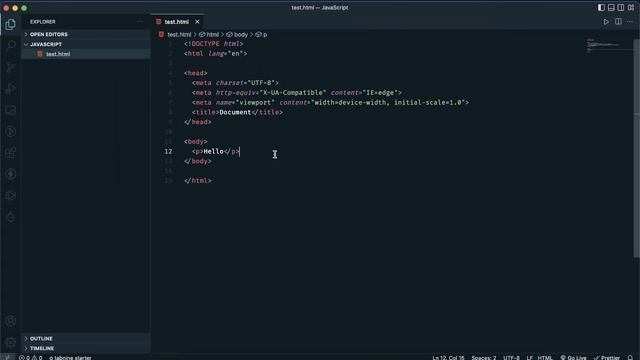Open the Accounts icon in activity bar
The height and width of the screenshot is (360, 640).
click(11, 321)
